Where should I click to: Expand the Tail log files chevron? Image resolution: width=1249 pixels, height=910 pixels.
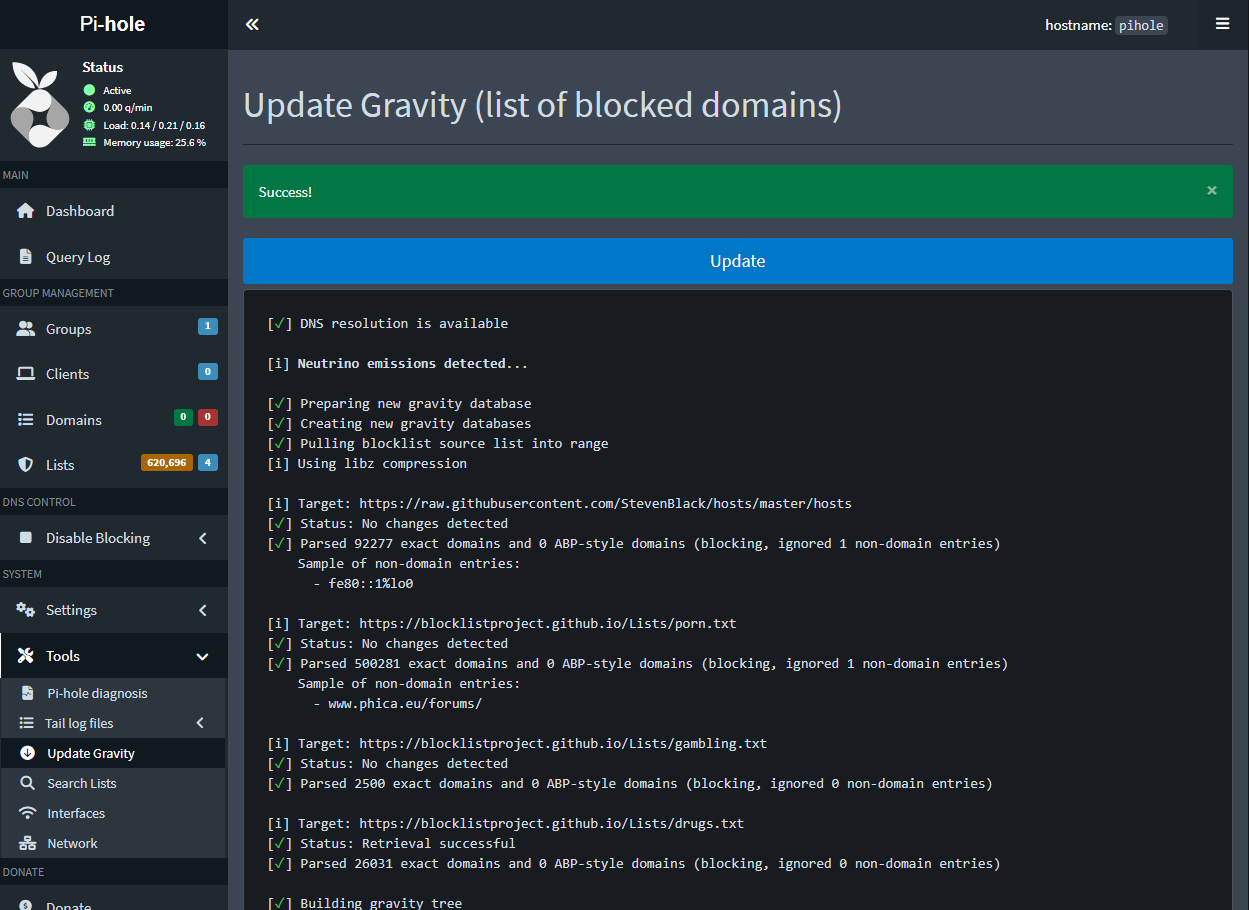(200, 723)
